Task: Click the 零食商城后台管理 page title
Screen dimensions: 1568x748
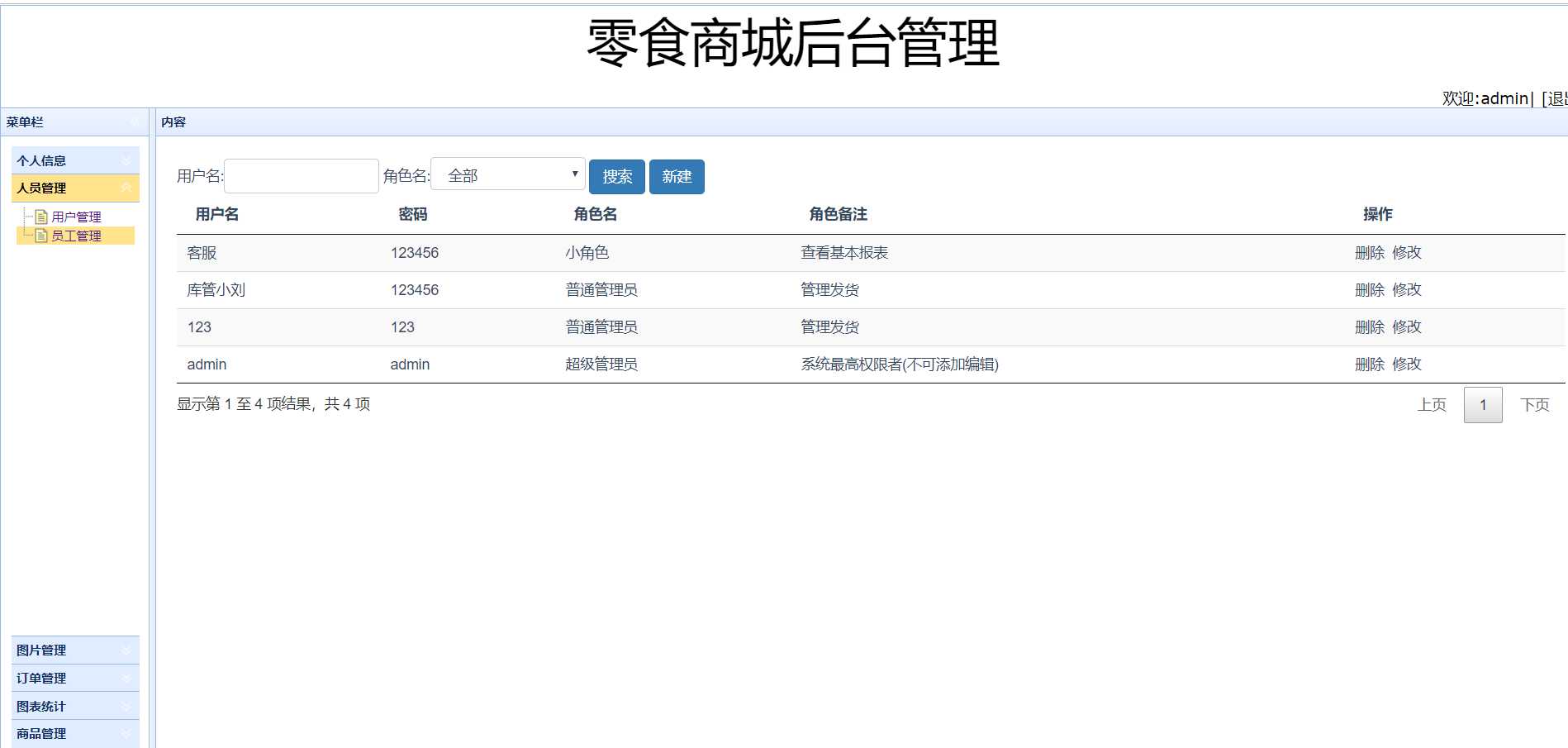Action: (793, 43)
